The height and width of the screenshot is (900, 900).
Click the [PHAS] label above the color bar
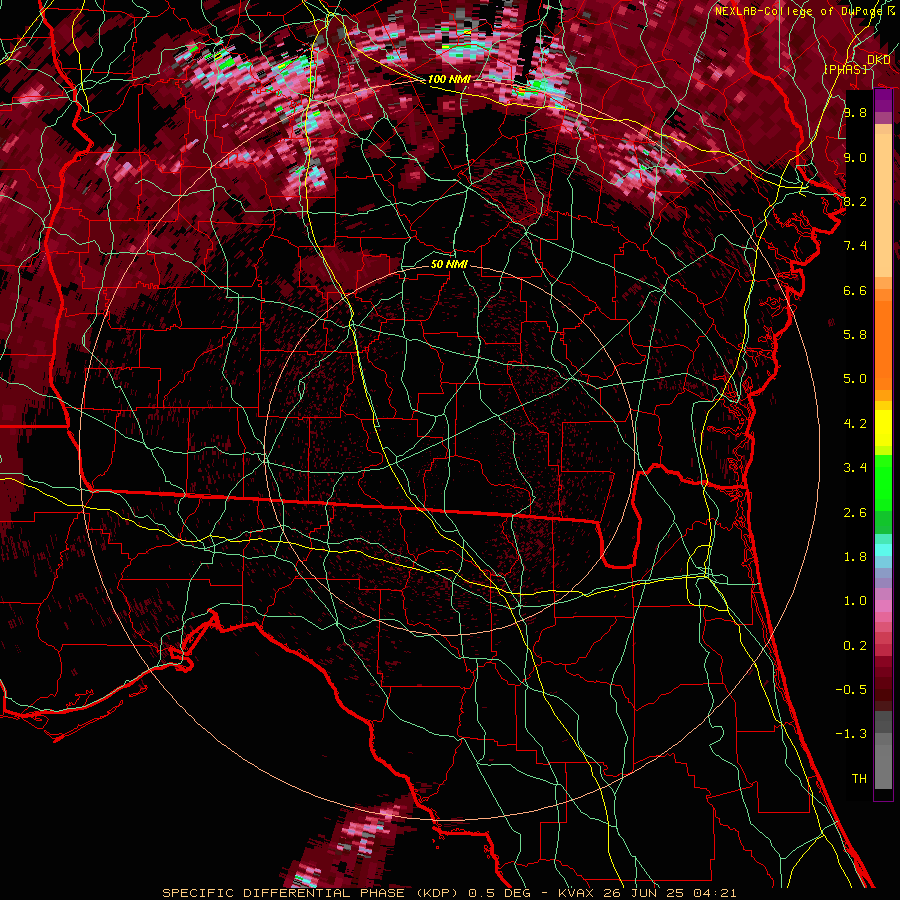coord(845,69)
